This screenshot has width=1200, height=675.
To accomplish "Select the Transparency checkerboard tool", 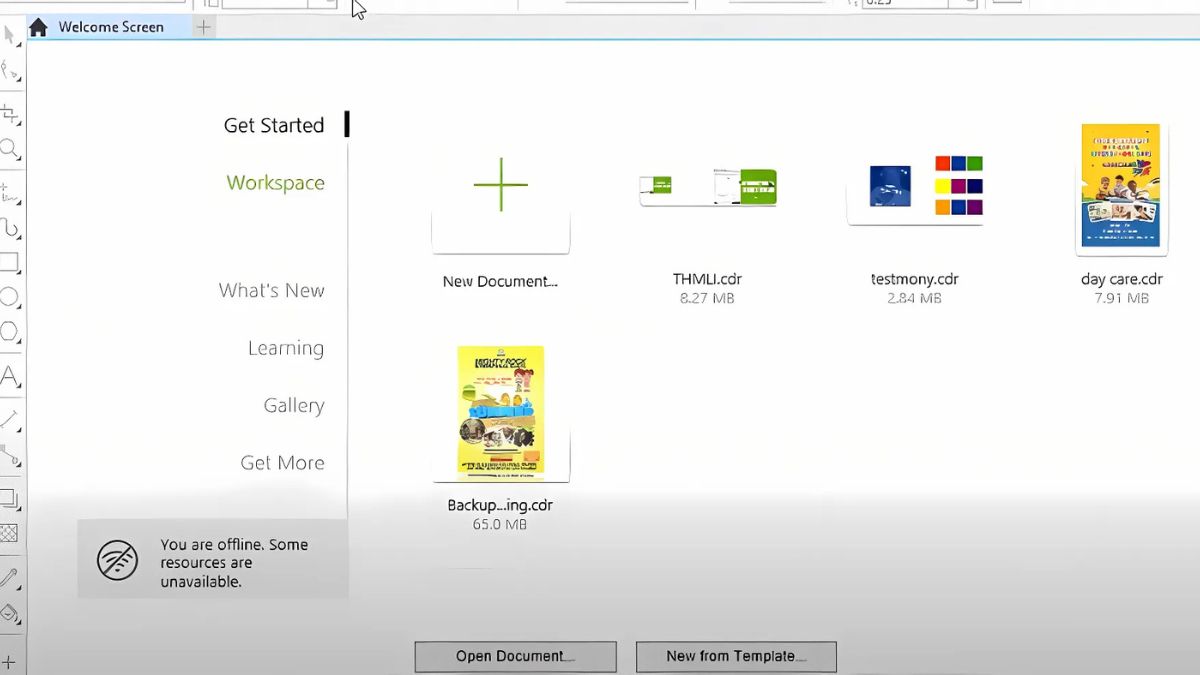I will pos(10,533).
